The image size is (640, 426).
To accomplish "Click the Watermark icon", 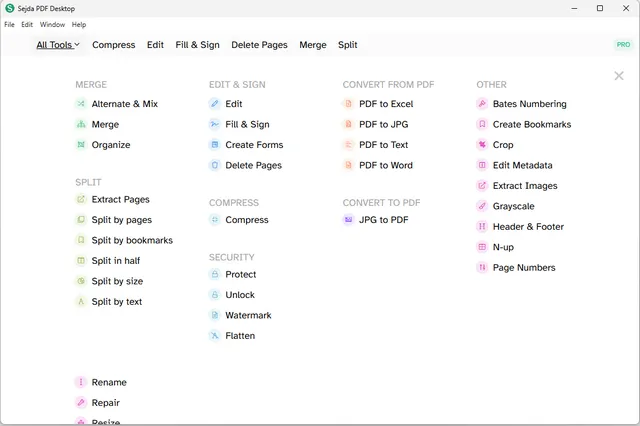I will 215,315.
